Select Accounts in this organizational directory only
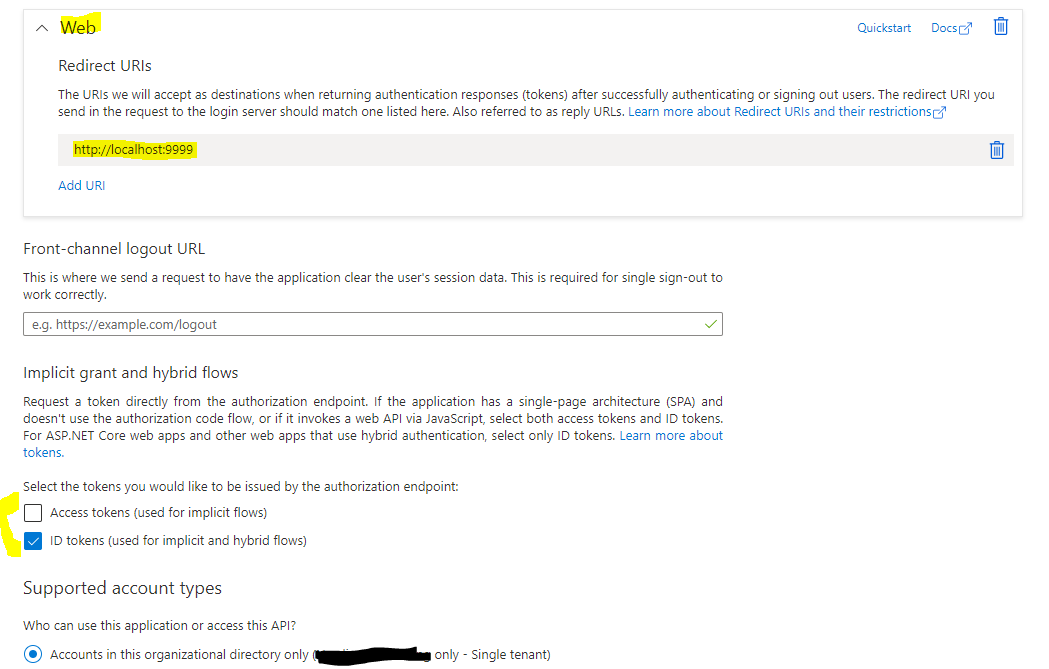Viewport: 1049px width, 669px height. tap(33, 654)
